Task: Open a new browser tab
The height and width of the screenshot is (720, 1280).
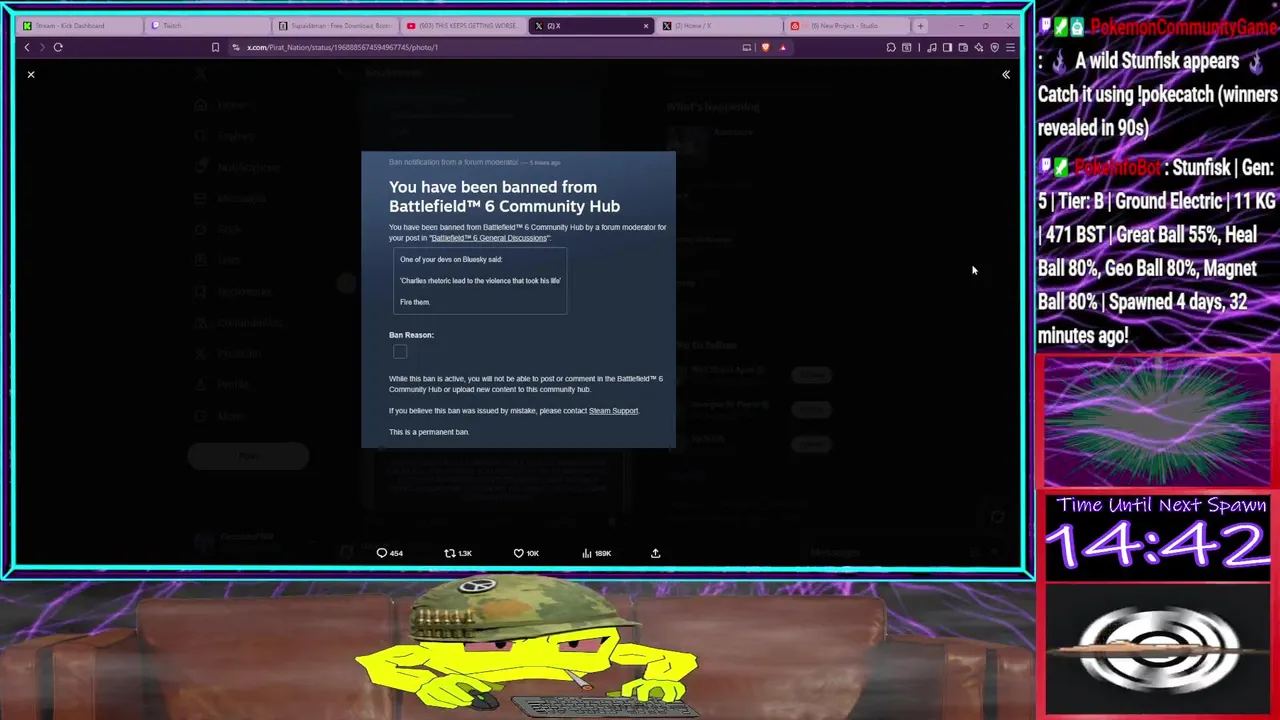Action: 921,26
